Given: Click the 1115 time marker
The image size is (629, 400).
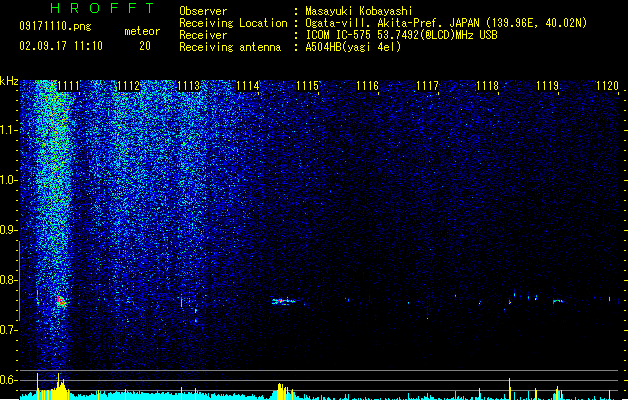Looking at the screenshot, I should pos(307,86).
